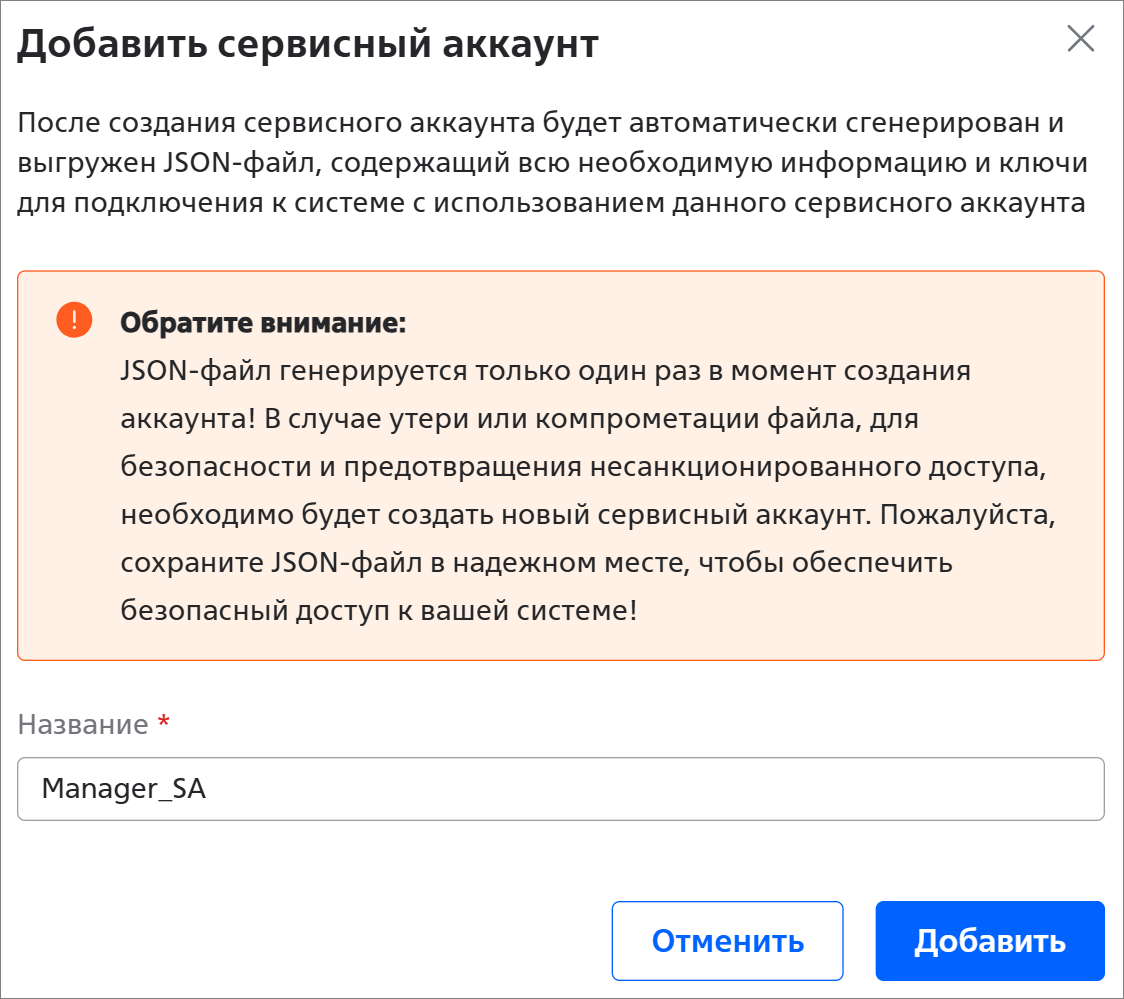The width and height of the screenshot is (1124, 999).
Task: Click the line starting выгружен JSON-файл
Action: (552, 164)
